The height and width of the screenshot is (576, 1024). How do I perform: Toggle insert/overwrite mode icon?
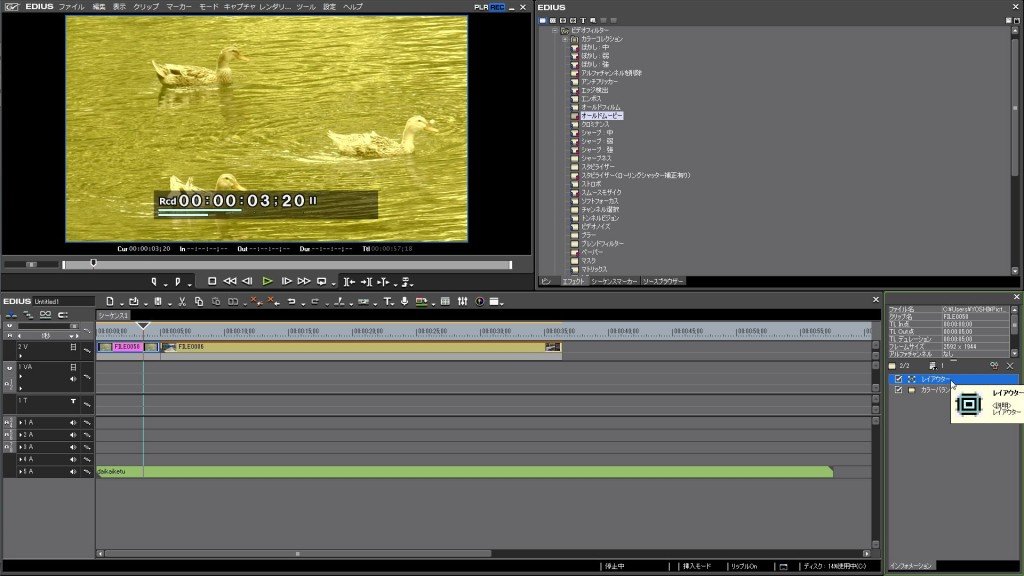pyautogui.click(x=11, y=315)
